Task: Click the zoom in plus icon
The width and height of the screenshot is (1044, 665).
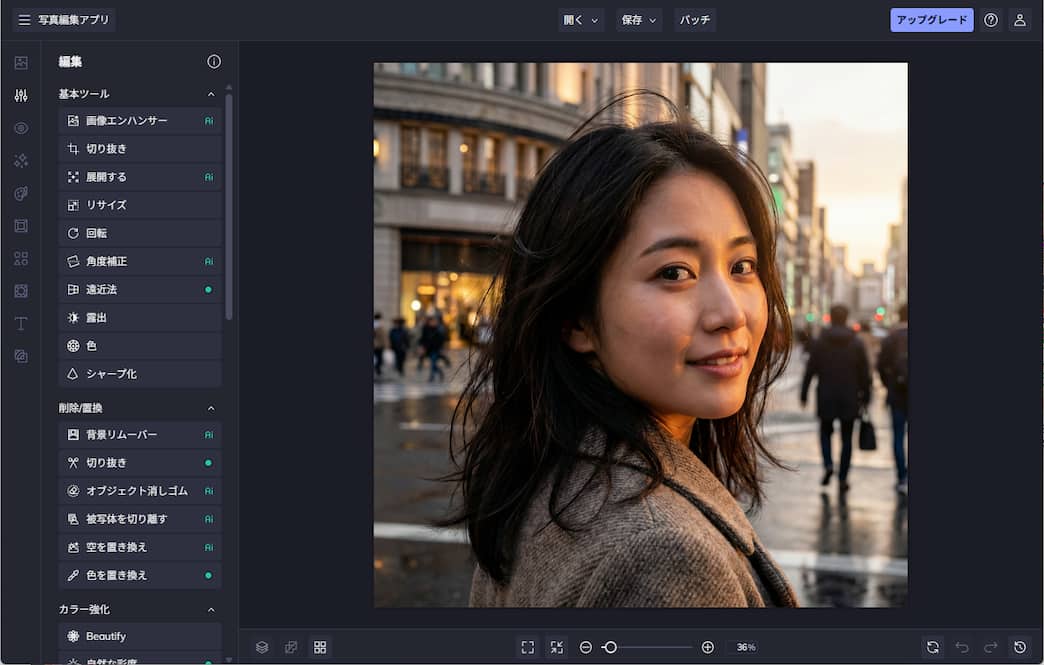Action: point(708,647)
